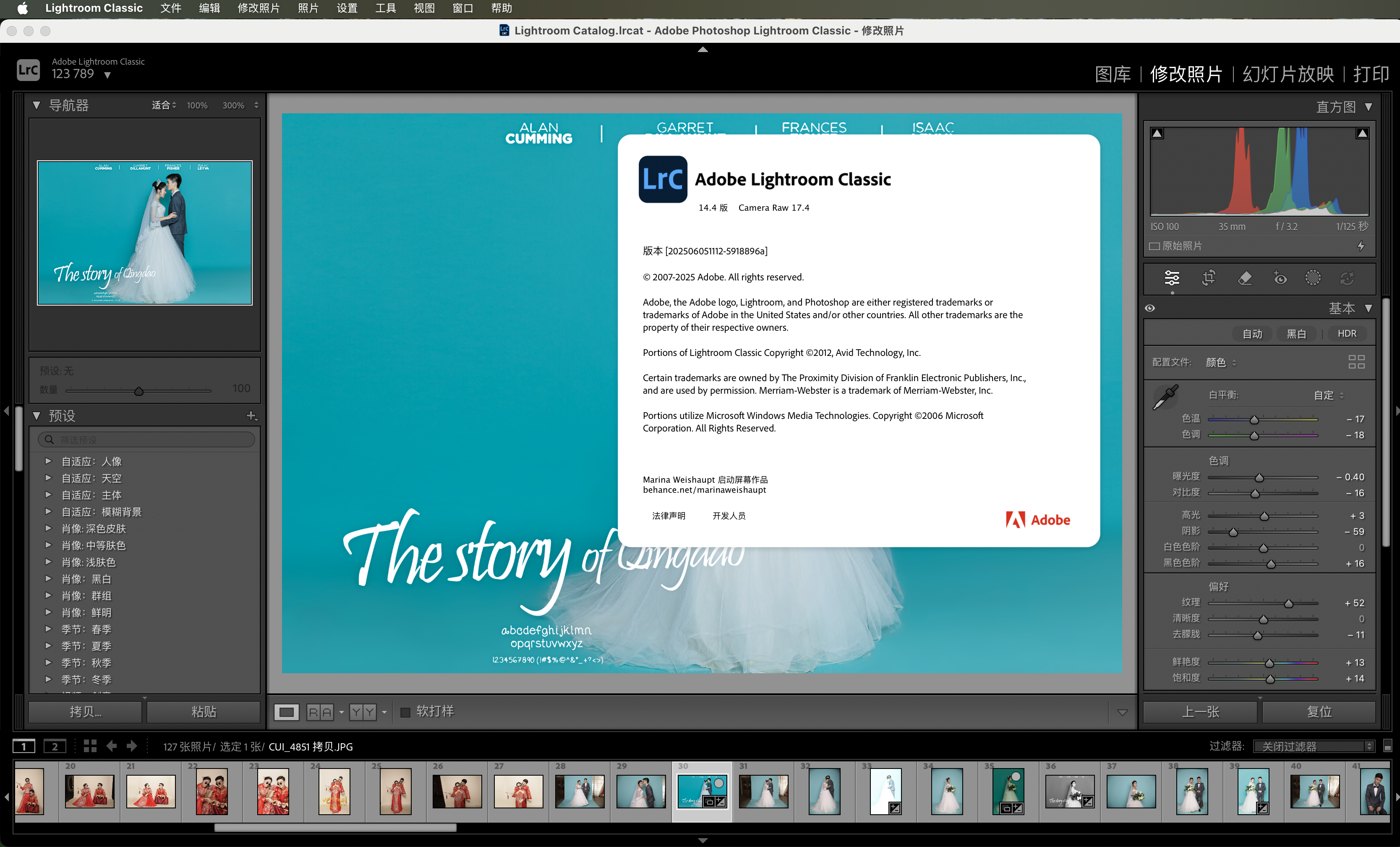Switch to grid view in filmstrip bar
1400x847 pixels.
click(x=90, y=746)
